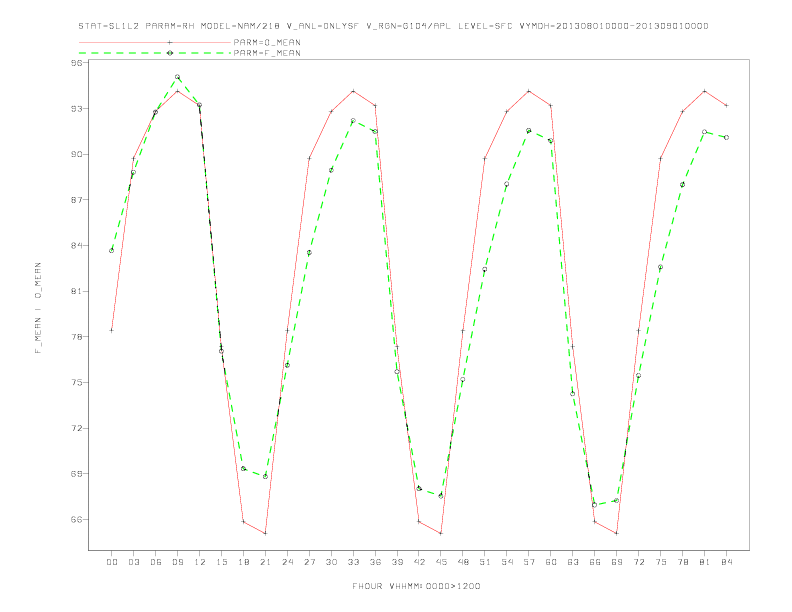Select PARAM=RH in the chart header
The image size is (792, 612).
pyautogui.click(x=170, y=26)
